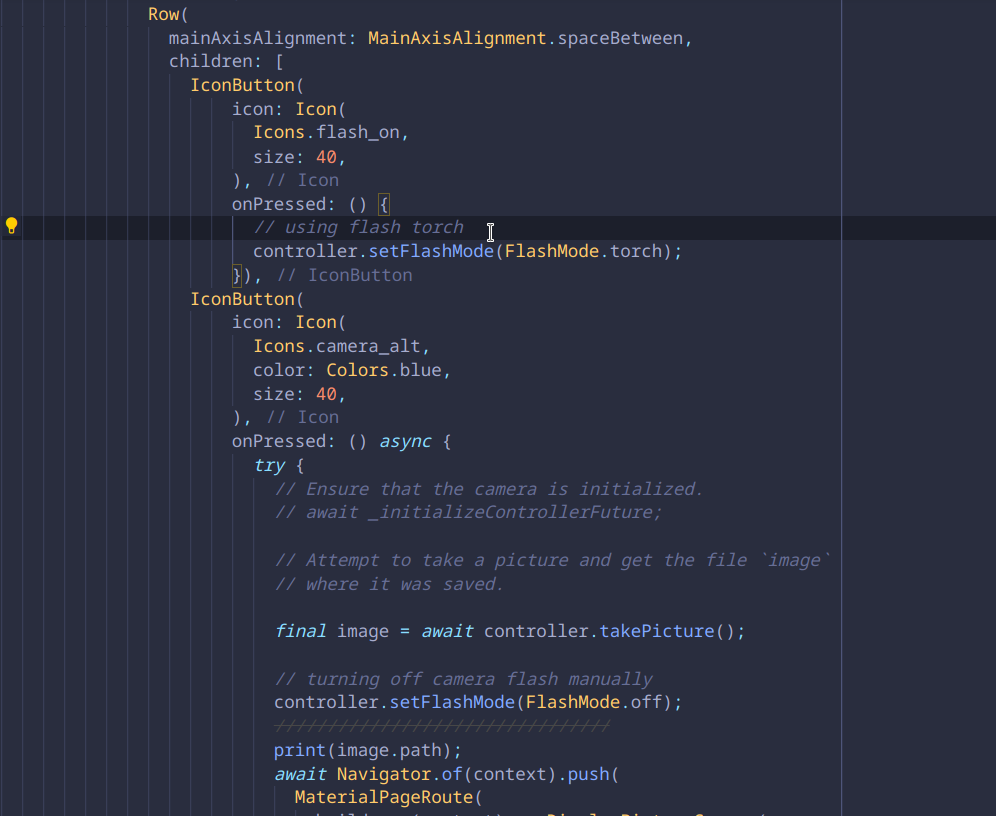
Task: Click the async keyword
Action: [405, 441]
